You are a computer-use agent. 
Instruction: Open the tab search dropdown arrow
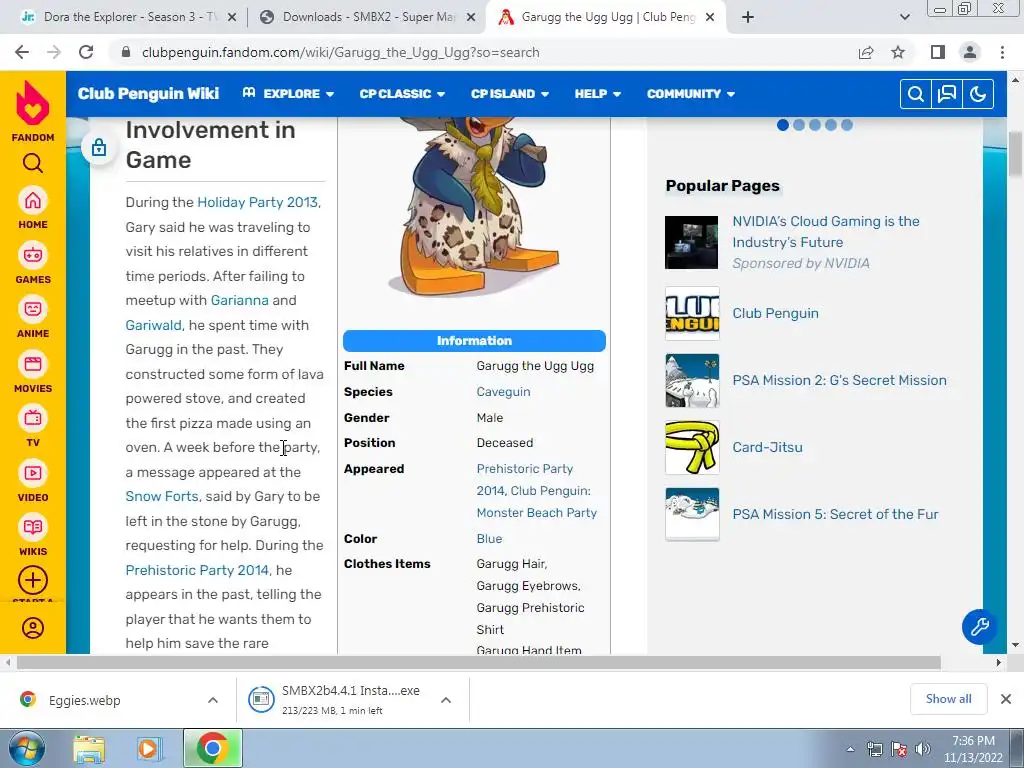904,18
